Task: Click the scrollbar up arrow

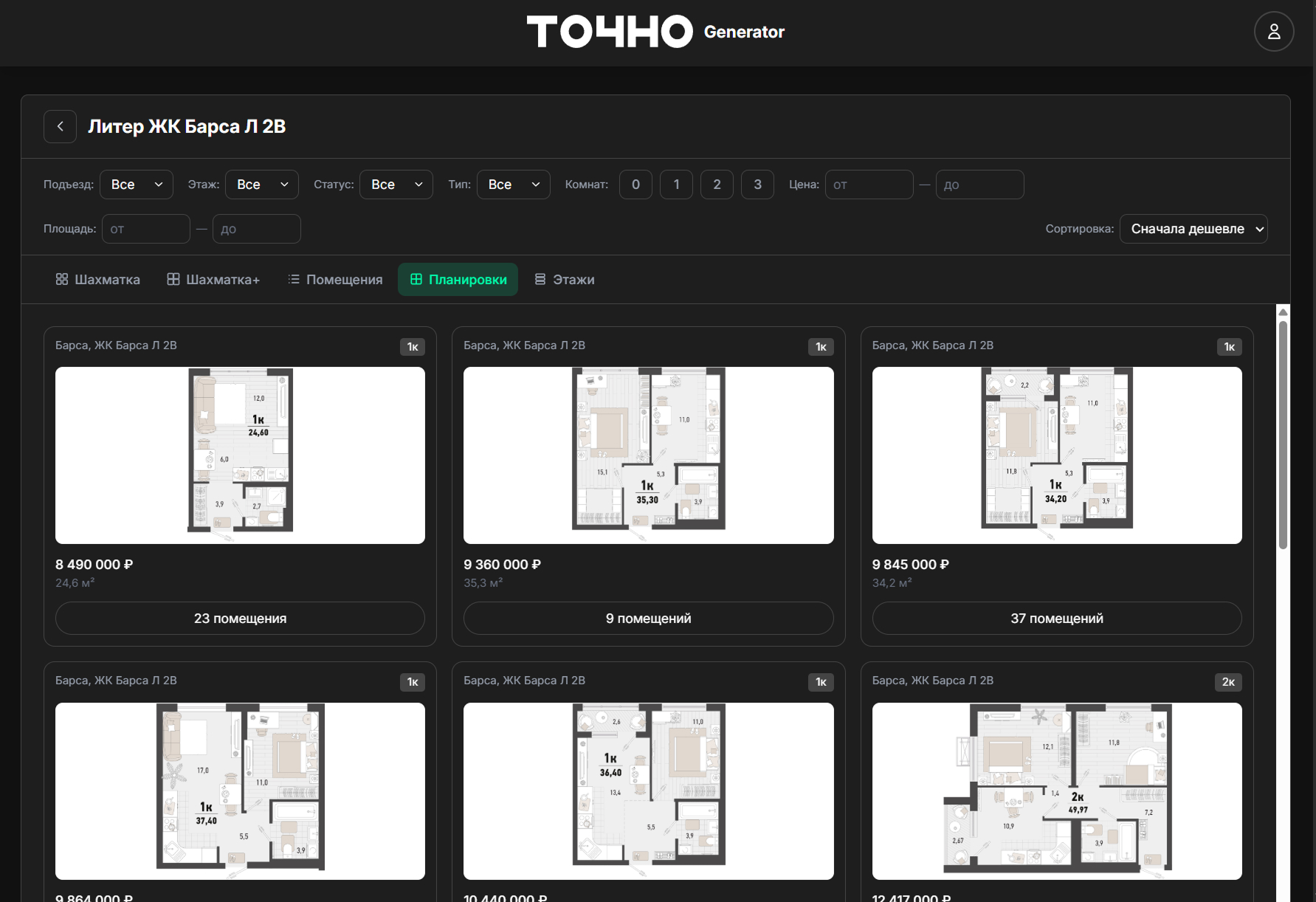Action: 1284,312
